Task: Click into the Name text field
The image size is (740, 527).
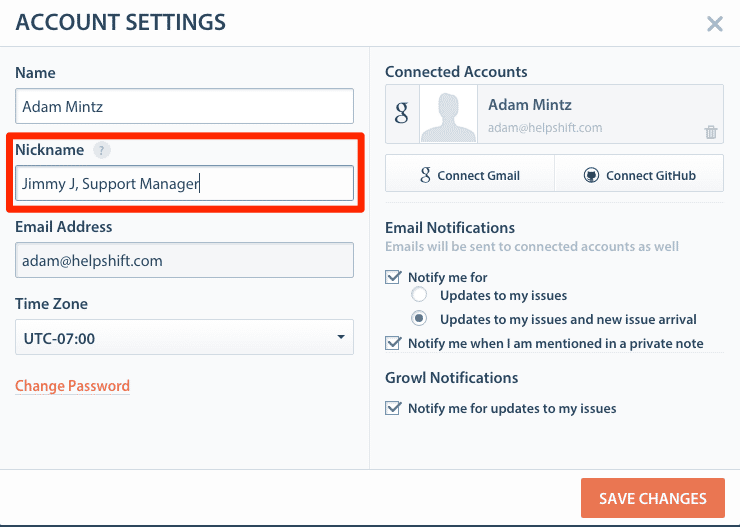Action: 184,106
